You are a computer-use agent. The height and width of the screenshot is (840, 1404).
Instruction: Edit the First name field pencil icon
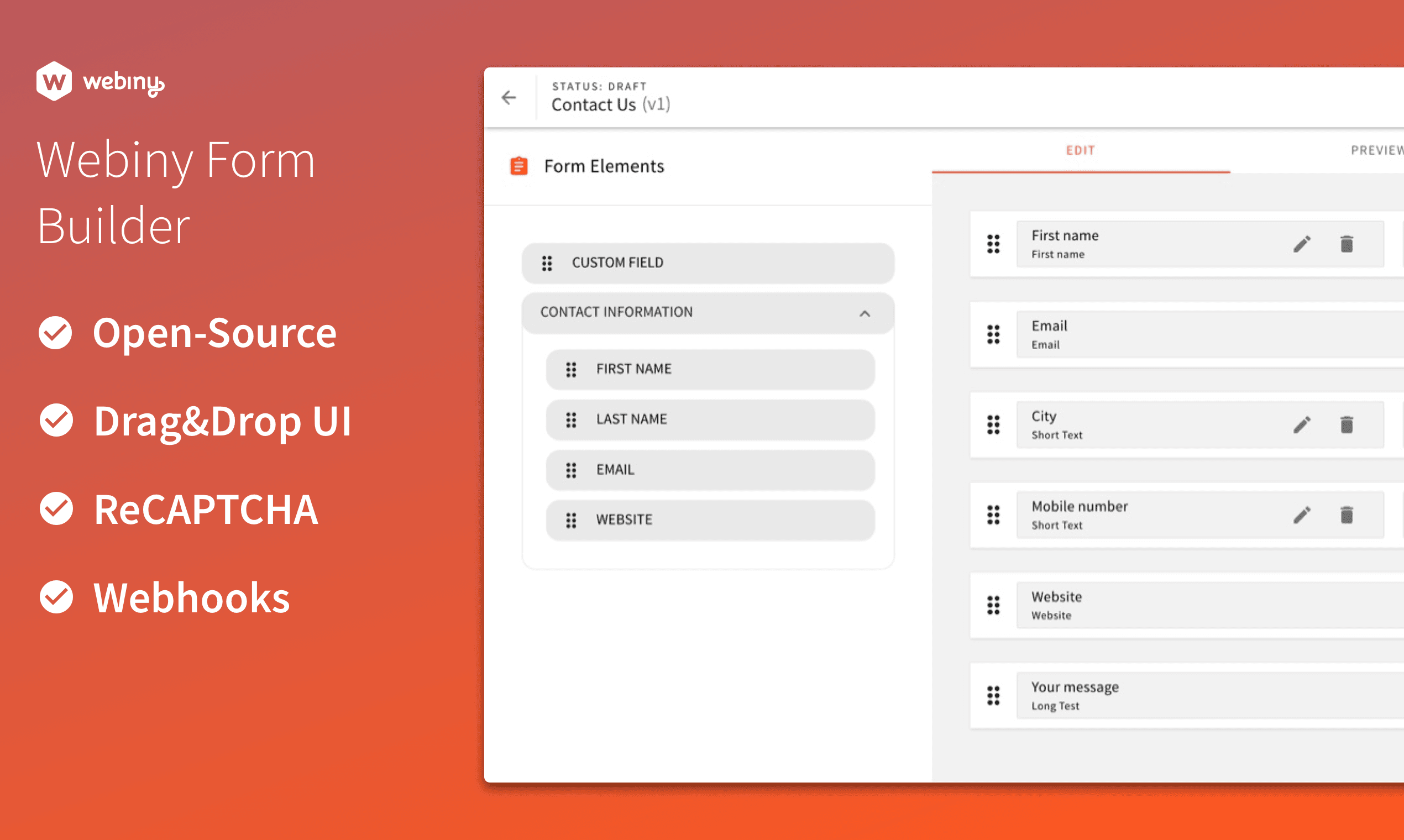1301,244
